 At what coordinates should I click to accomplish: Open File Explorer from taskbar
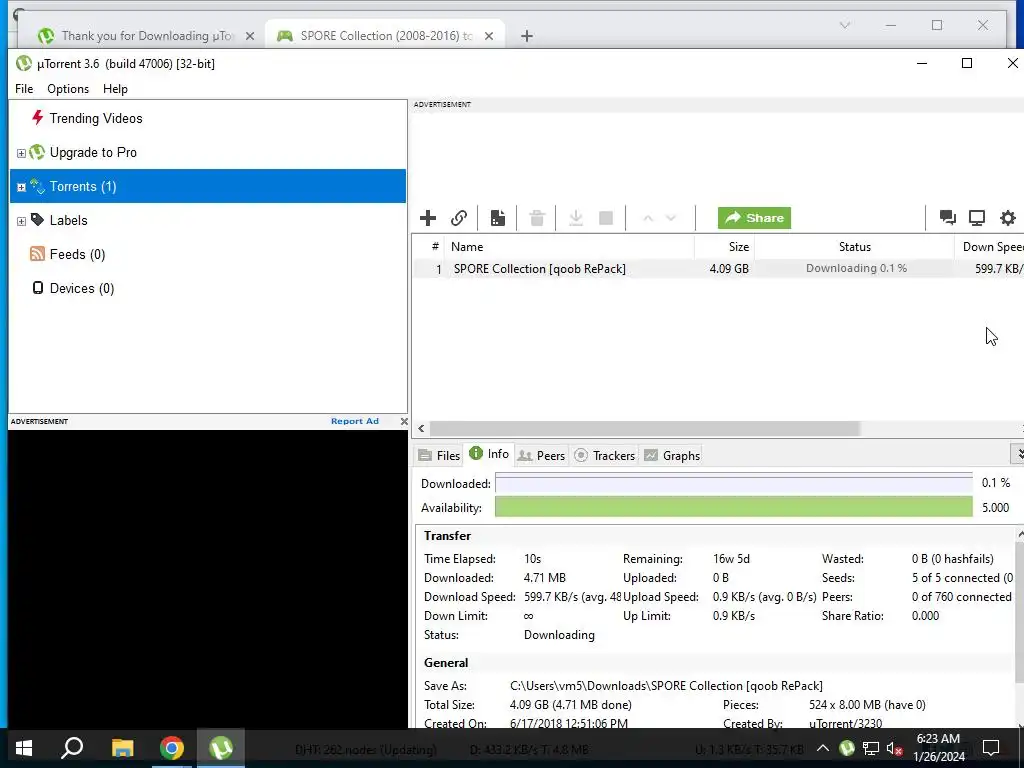pos(122,748)
